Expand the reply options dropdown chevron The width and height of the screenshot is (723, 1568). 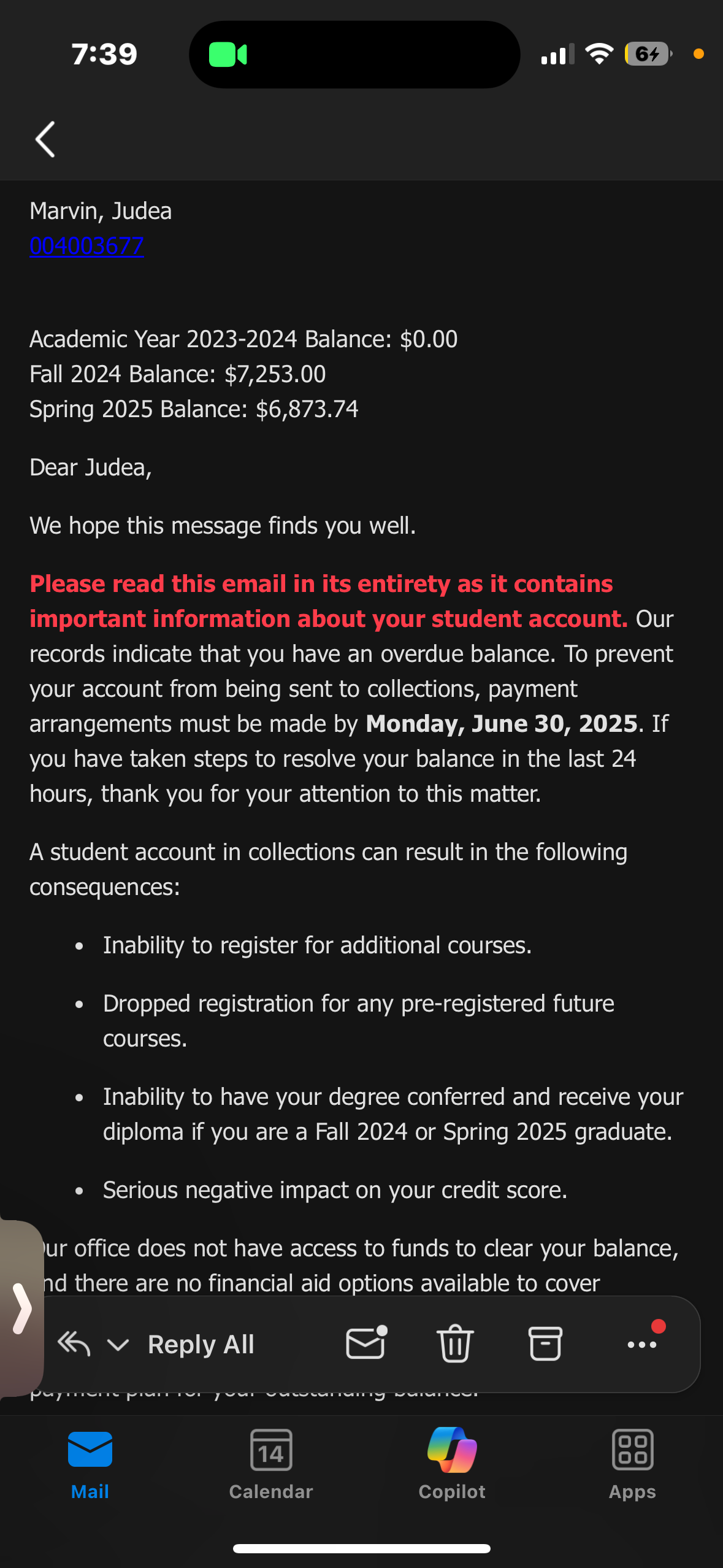click(x=118, y=1345)
